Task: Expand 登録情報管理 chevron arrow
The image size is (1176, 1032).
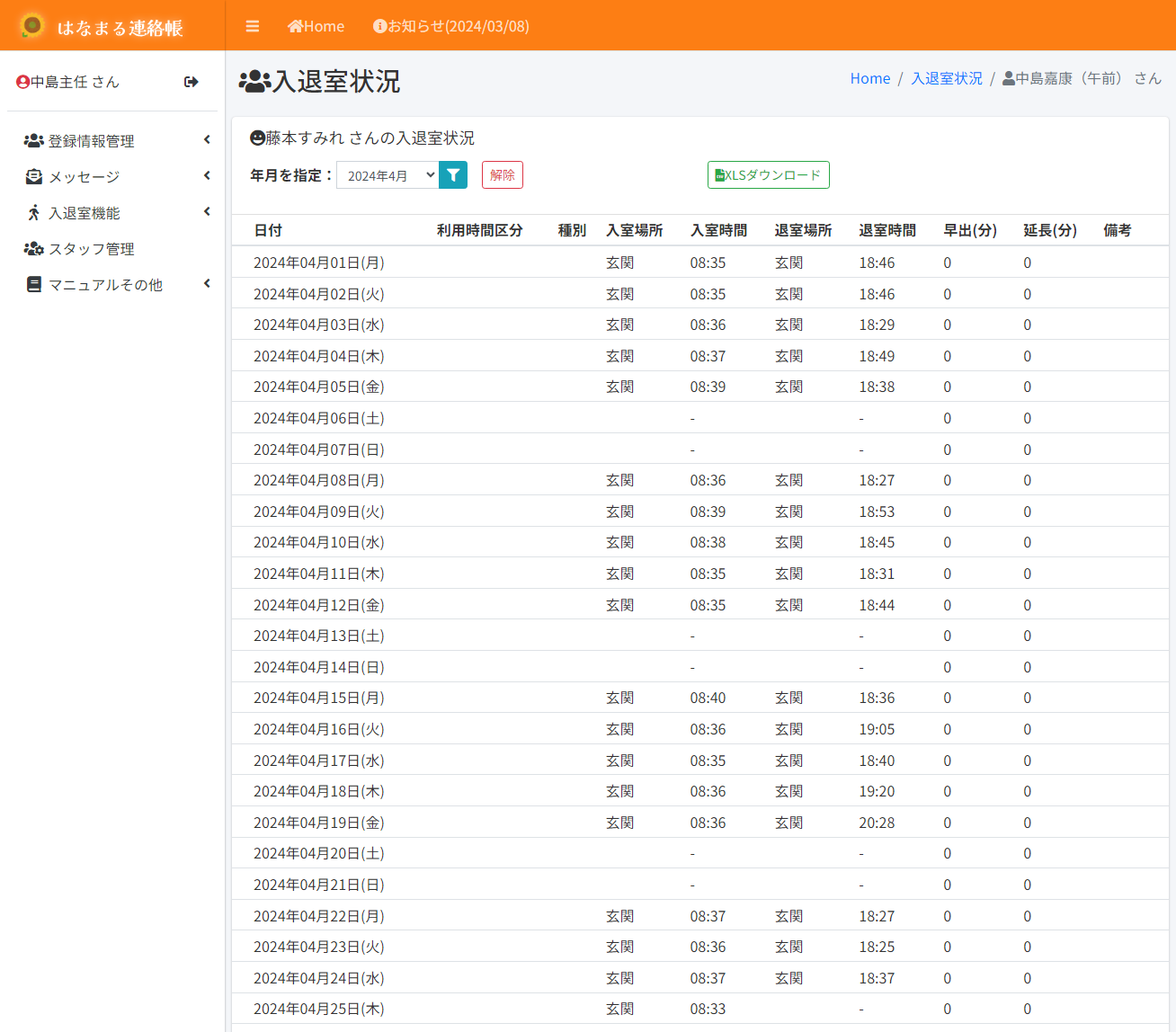Action: point(207,140)
